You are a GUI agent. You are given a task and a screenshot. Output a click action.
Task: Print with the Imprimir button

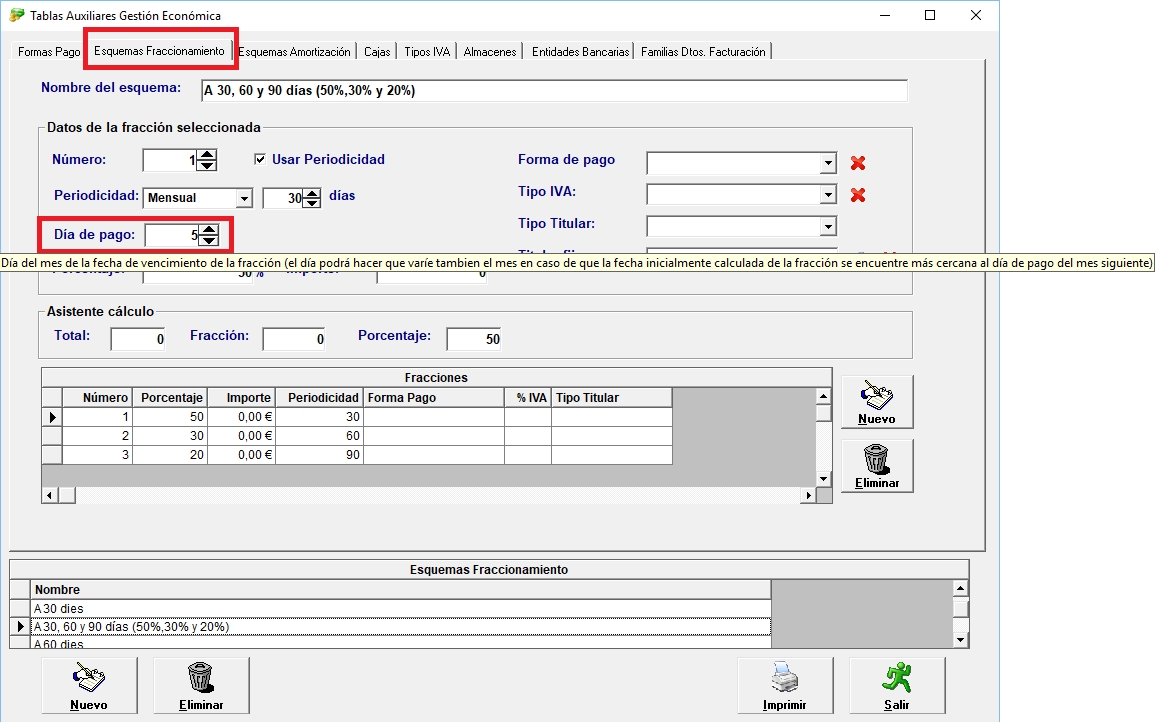click(x=785, y=686)
